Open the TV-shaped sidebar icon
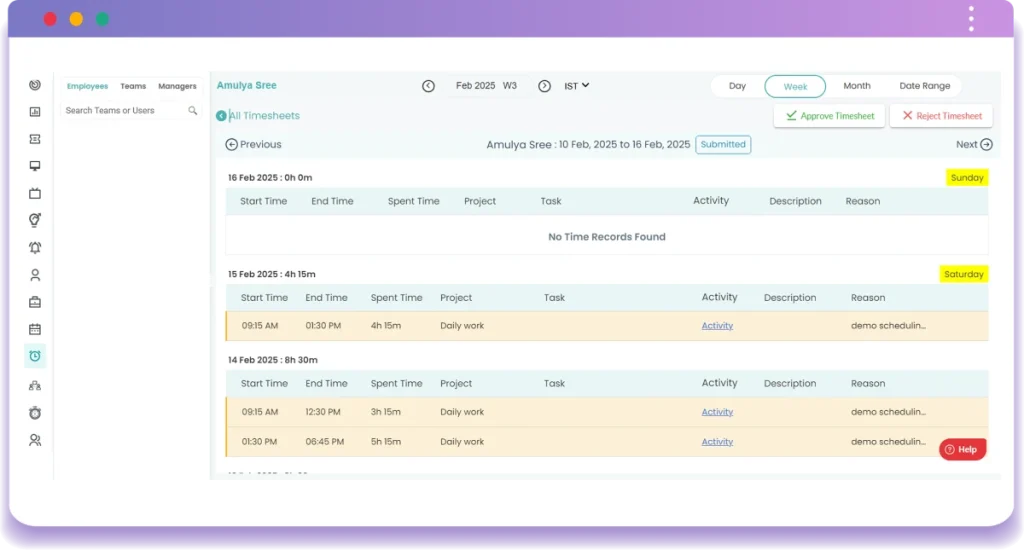Screen dimensions: 1024x550 (x=35, y=193)
